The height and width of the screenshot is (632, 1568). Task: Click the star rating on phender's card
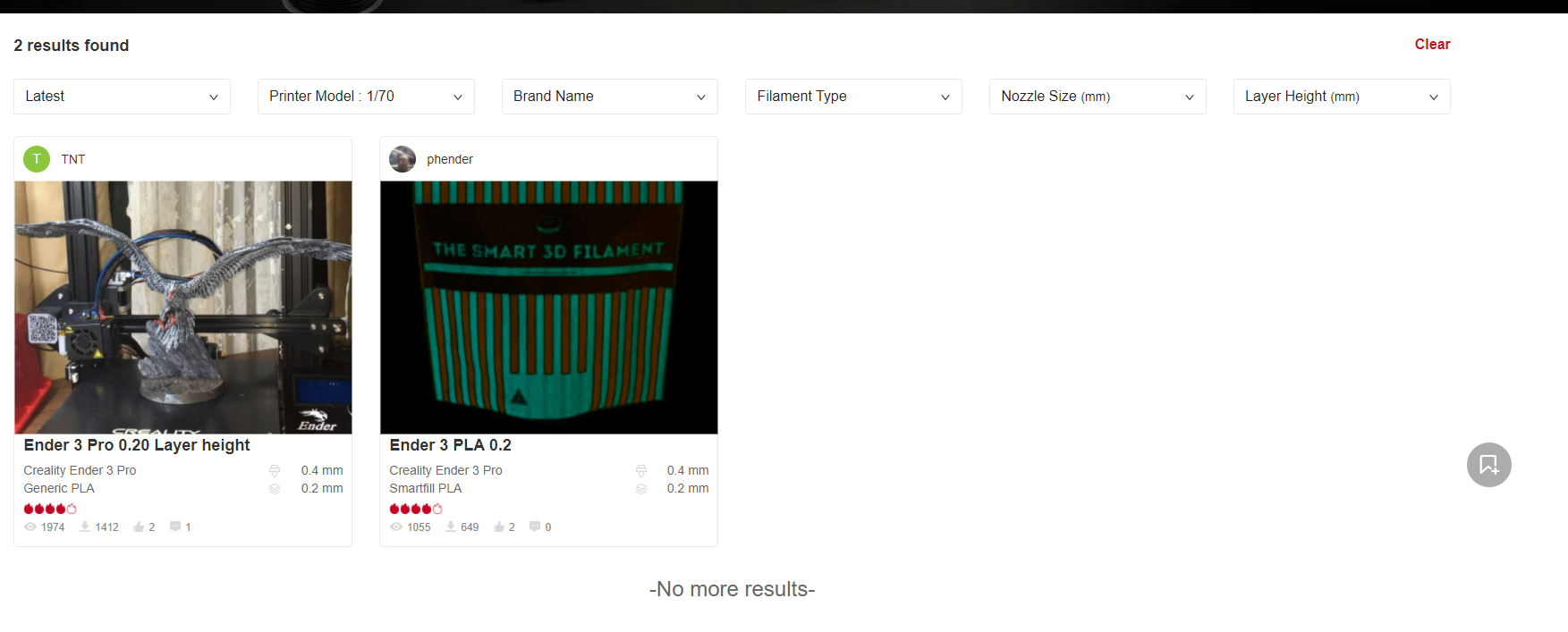coord(416,509)
